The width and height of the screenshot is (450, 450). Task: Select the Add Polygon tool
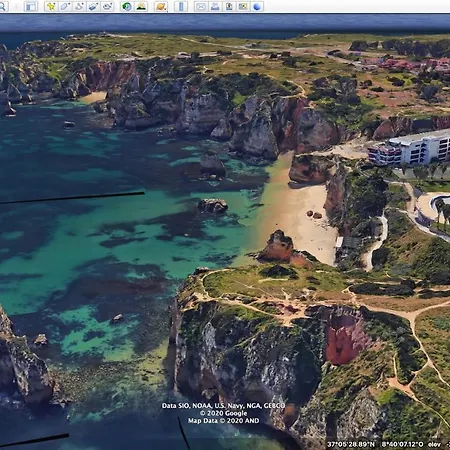coord(65,6)
